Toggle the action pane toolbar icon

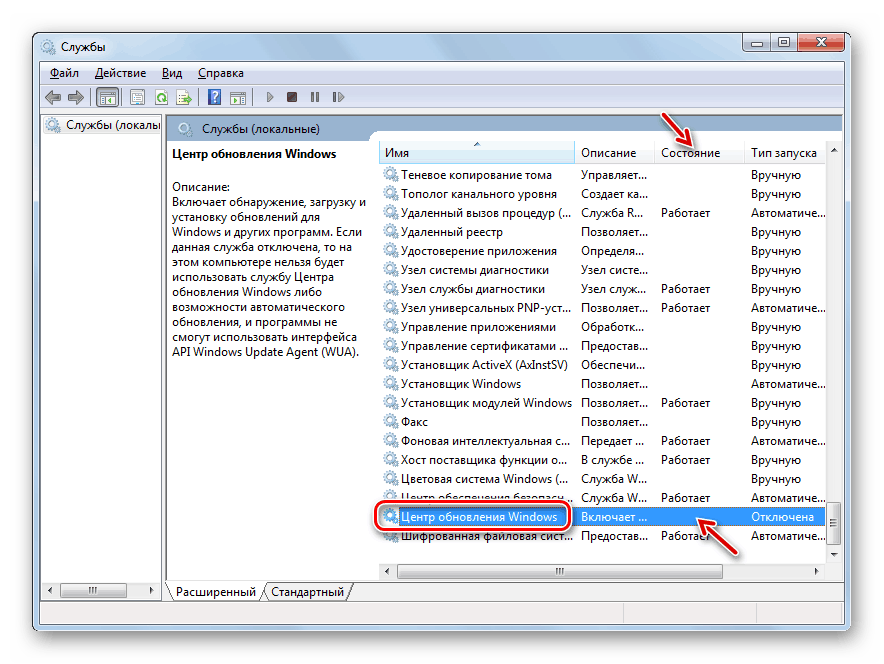click(x=238, y=98)
